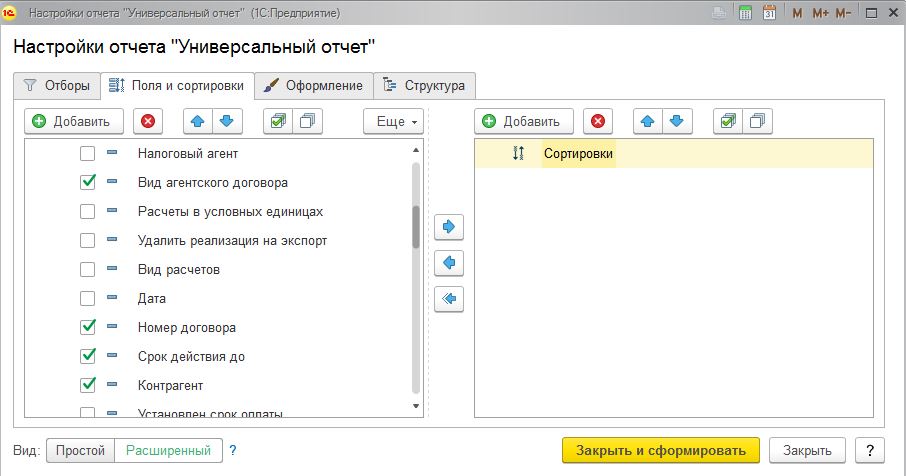Viewport: 906px width, 476px height.
Task: Open calendar icon in title bar
Action: [x=769, y=12]
